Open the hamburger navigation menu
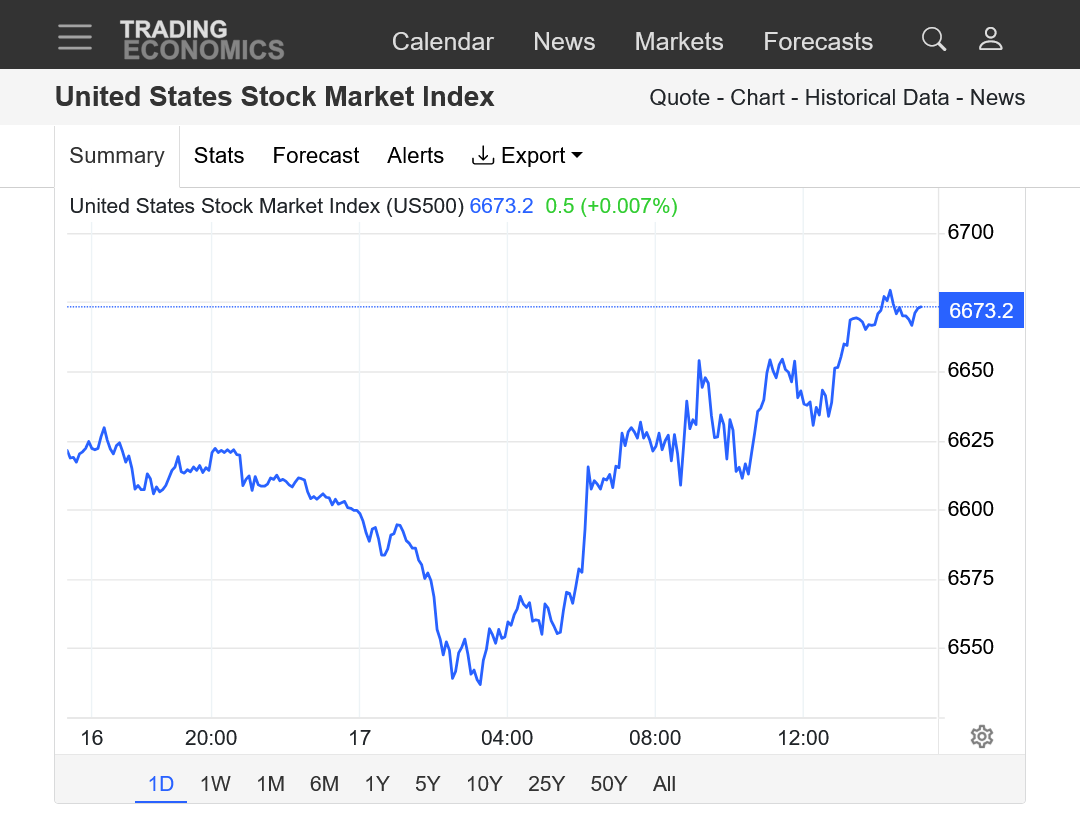Image resolution: width=1080 pixels, height=823 pixels. (x=75, y=38)
